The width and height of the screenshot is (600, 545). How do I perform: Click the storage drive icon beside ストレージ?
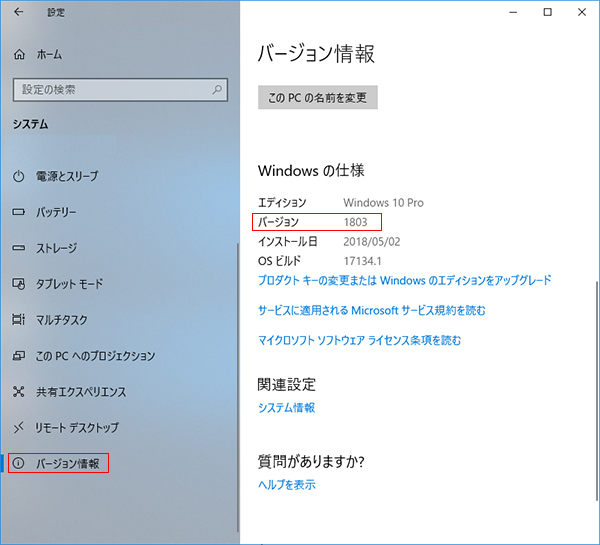(19, 248)
